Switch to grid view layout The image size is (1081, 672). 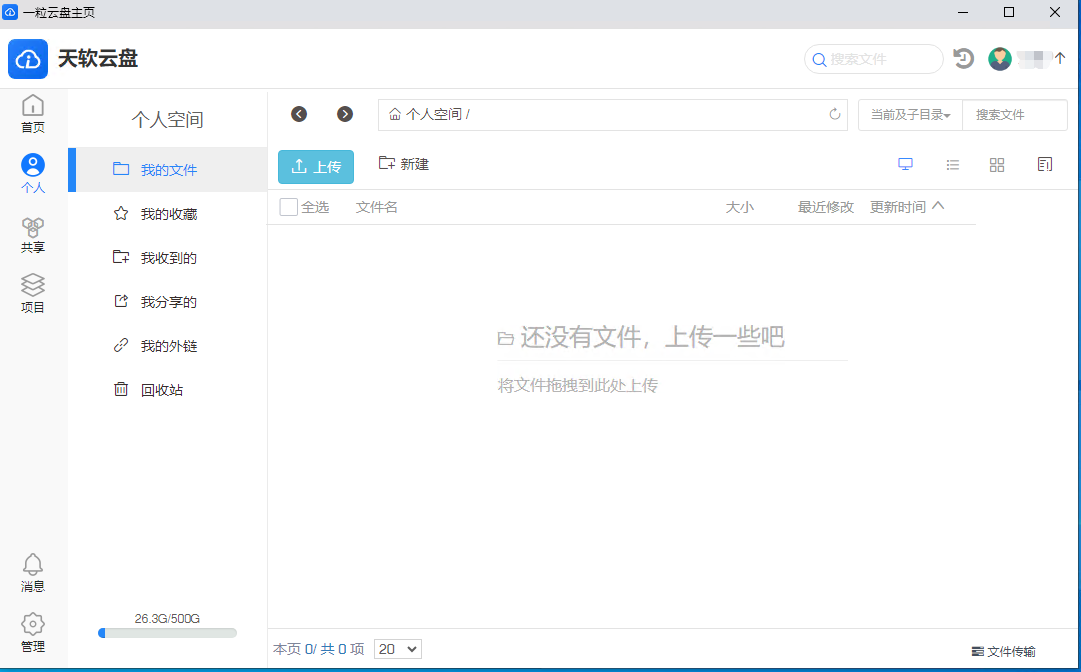tap(997, 165)
